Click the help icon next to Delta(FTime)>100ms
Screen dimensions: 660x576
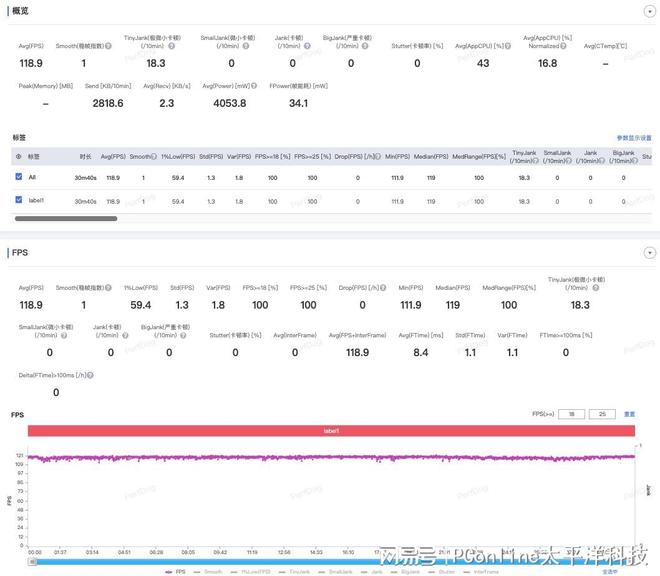(90, 375)
